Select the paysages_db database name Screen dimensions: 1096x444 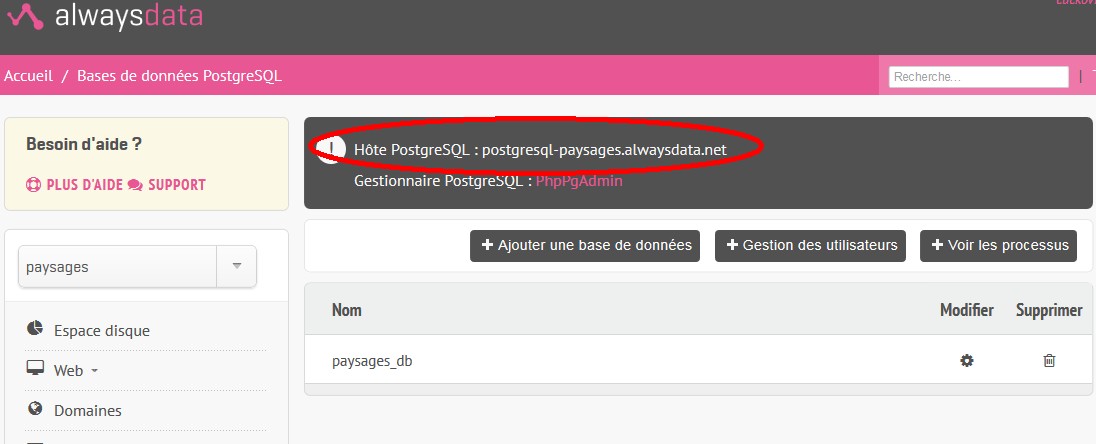(372, 362)
